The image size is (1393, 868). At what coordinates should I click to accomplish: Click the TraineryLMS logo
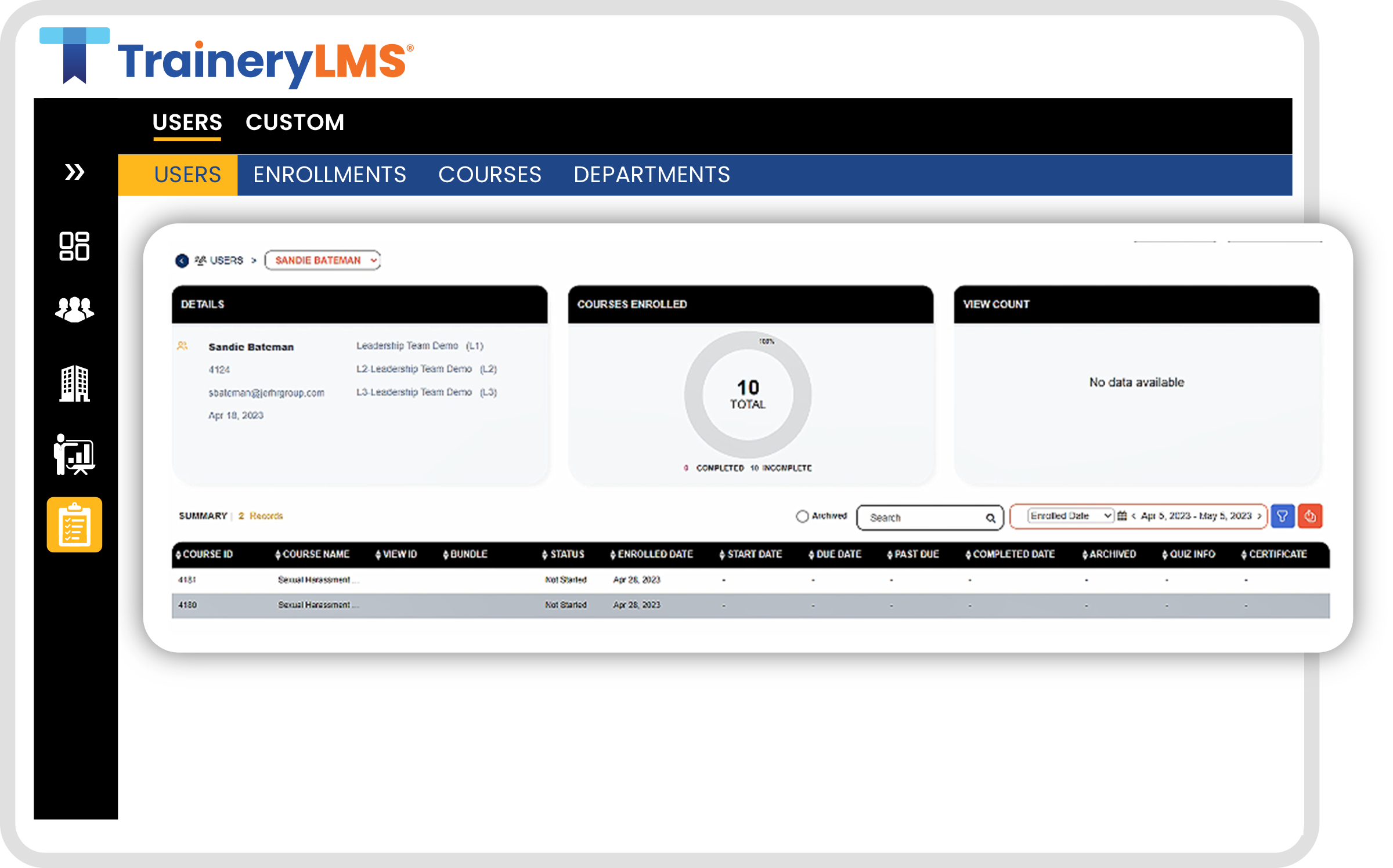pyautogui.click(x=226, y=57)
